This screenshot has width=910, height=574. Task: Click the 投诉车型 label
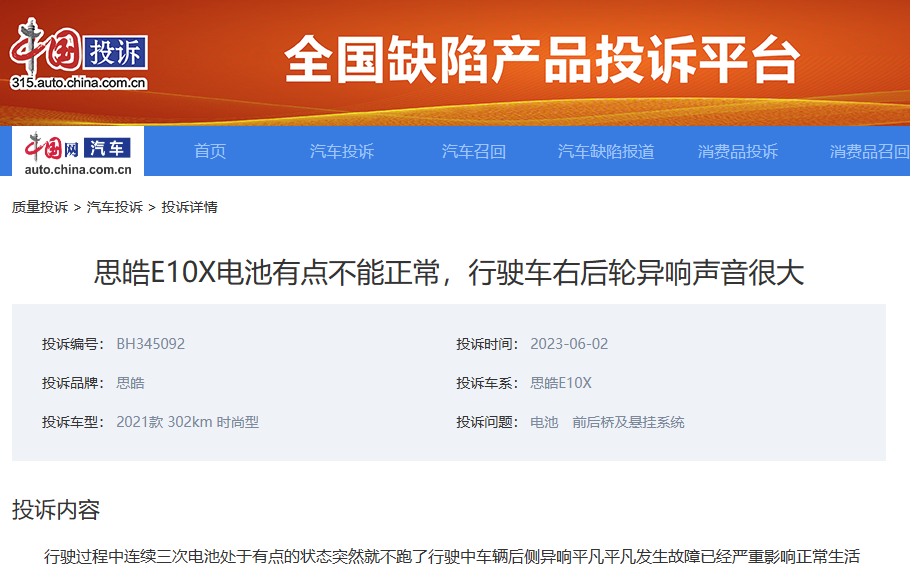coord(73,422)
